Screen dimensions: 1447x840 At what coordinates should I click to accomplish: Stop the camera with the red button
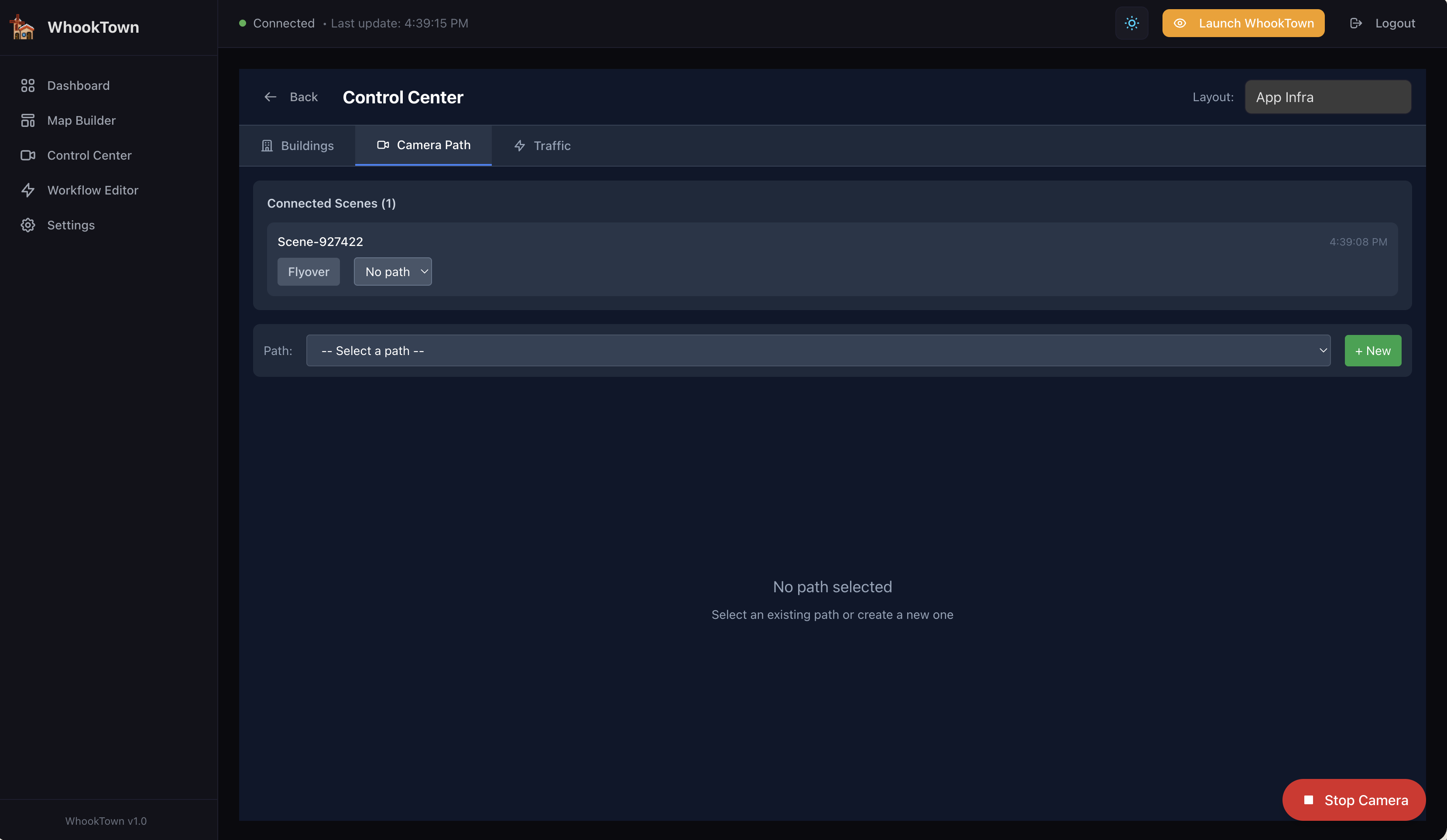coord(1354,800)
